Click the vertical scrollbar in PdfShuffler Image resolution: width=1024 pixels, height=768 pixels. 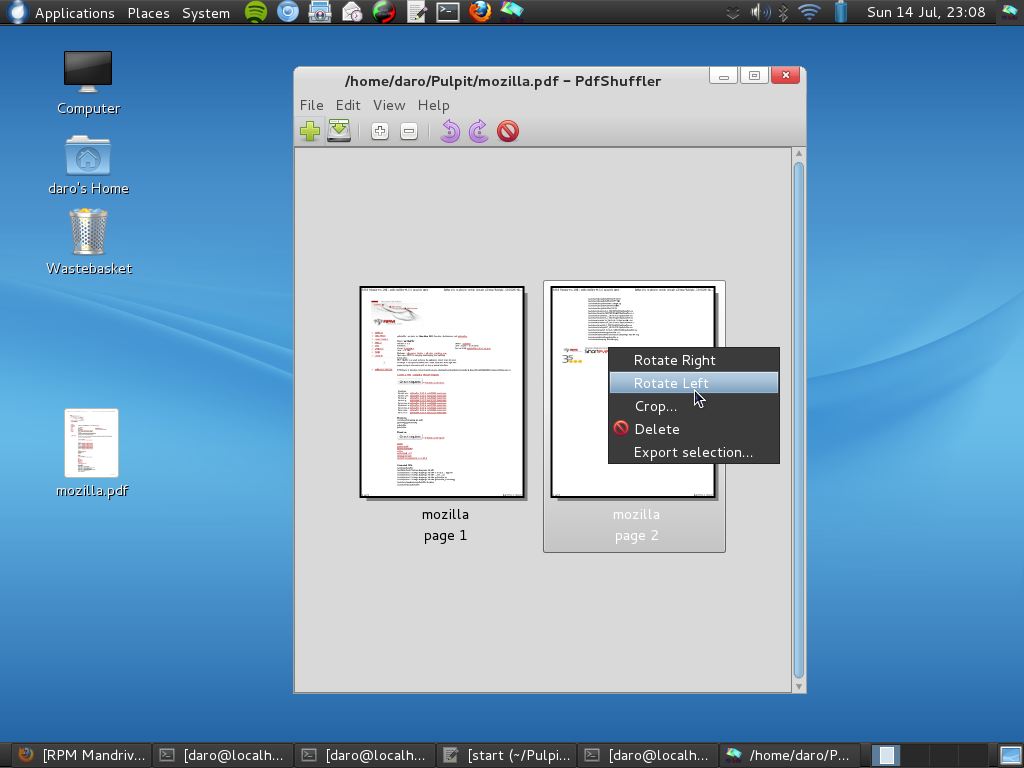pos(798,420)
